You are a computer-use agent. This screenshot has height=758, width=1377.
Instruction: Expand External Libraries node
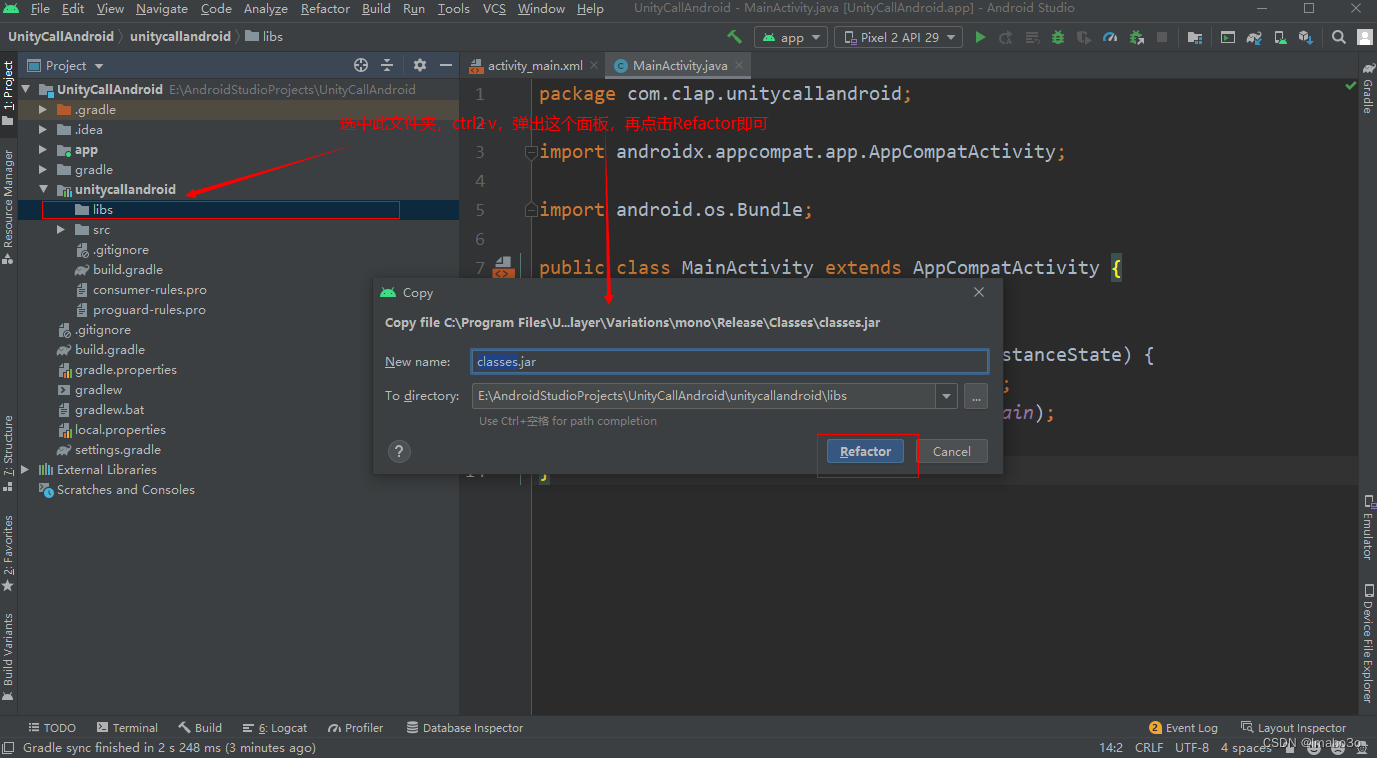(25, 470)
